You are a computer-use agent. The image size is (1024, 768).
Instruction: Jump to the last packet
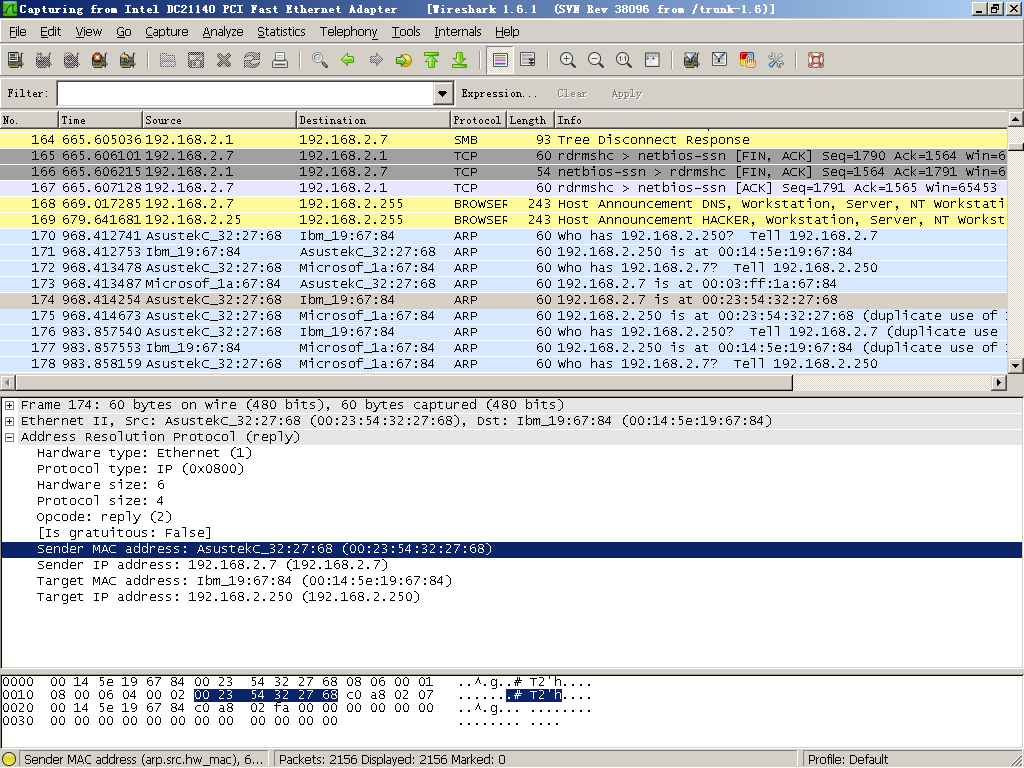pos(460,61)
